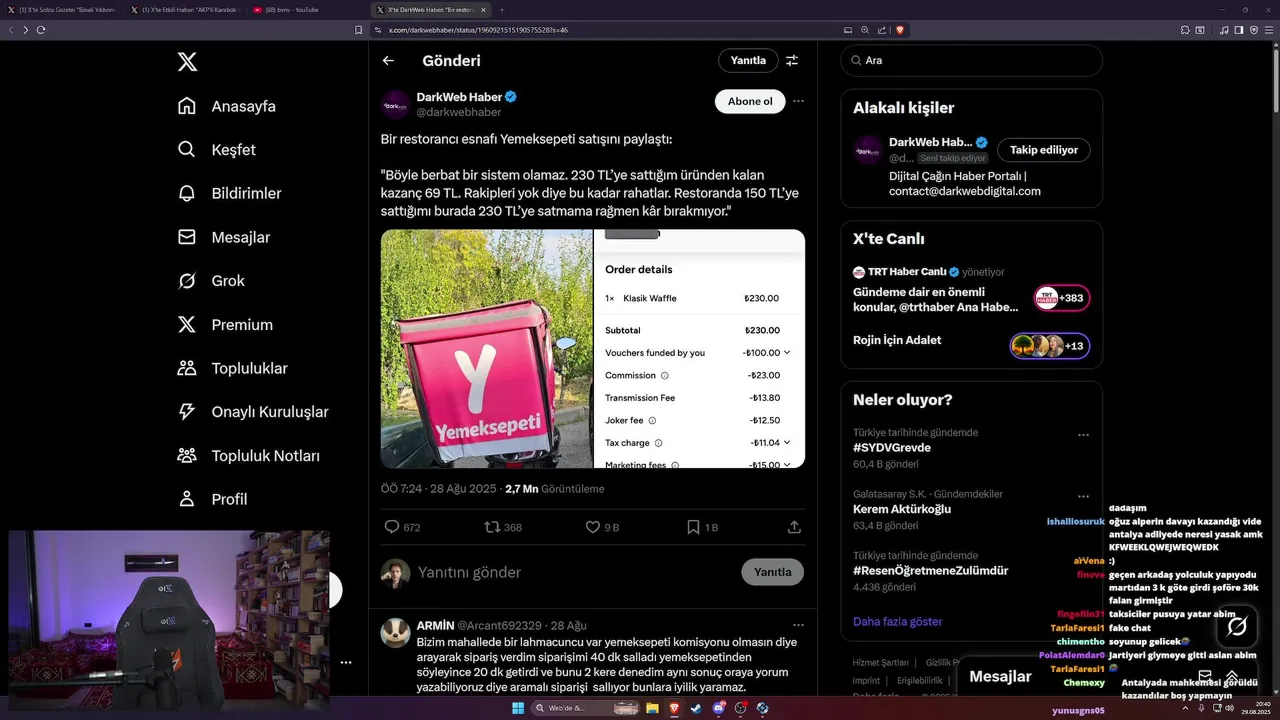This screenshot has height=720, width=1280.
Task: Open a new browser tab
Action: point(503,9)
